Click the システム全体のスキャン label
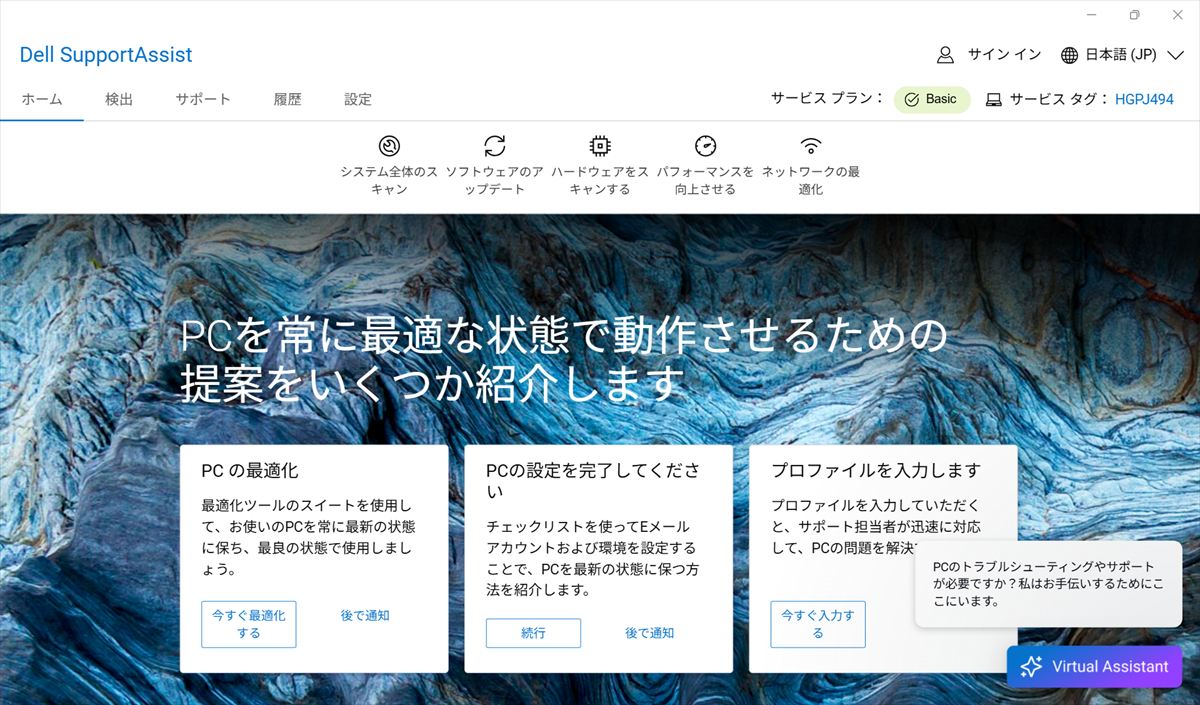Viewport: 1200px width, 705px height. [x=389, y=181]
